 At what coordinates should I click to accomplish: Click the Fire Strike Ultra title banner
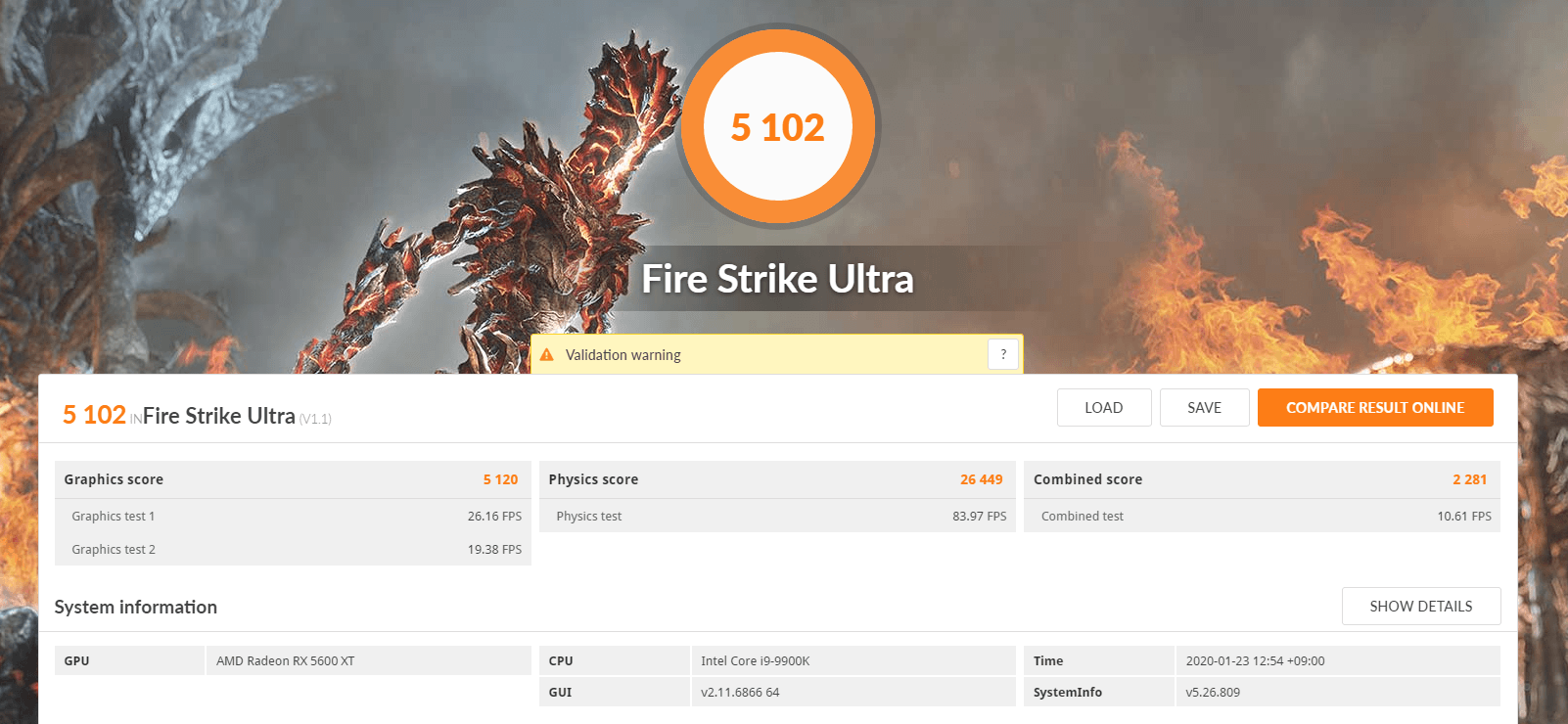click(777, 279)
